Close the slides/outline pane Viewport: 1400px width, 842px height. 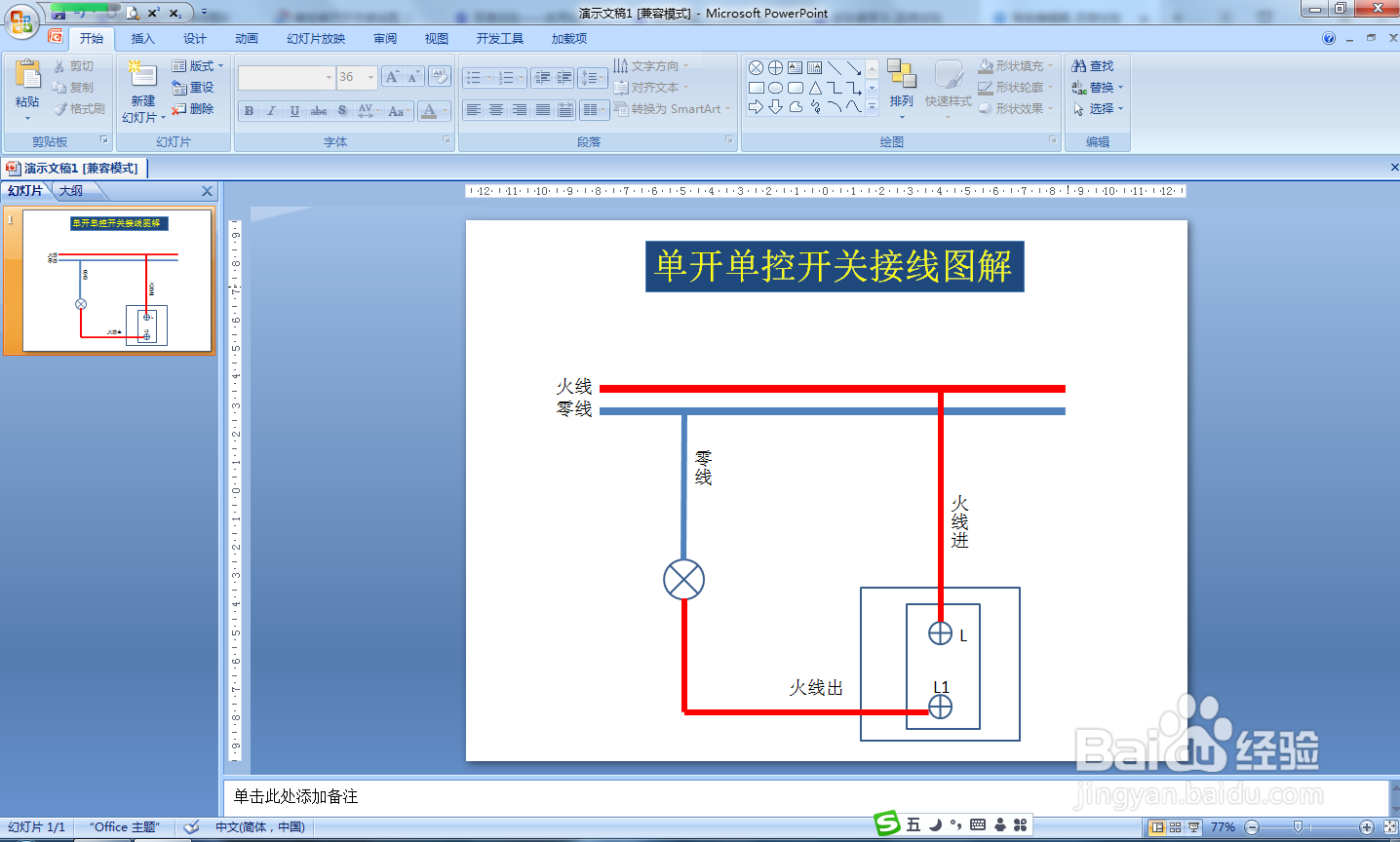[x=207, y=191]
